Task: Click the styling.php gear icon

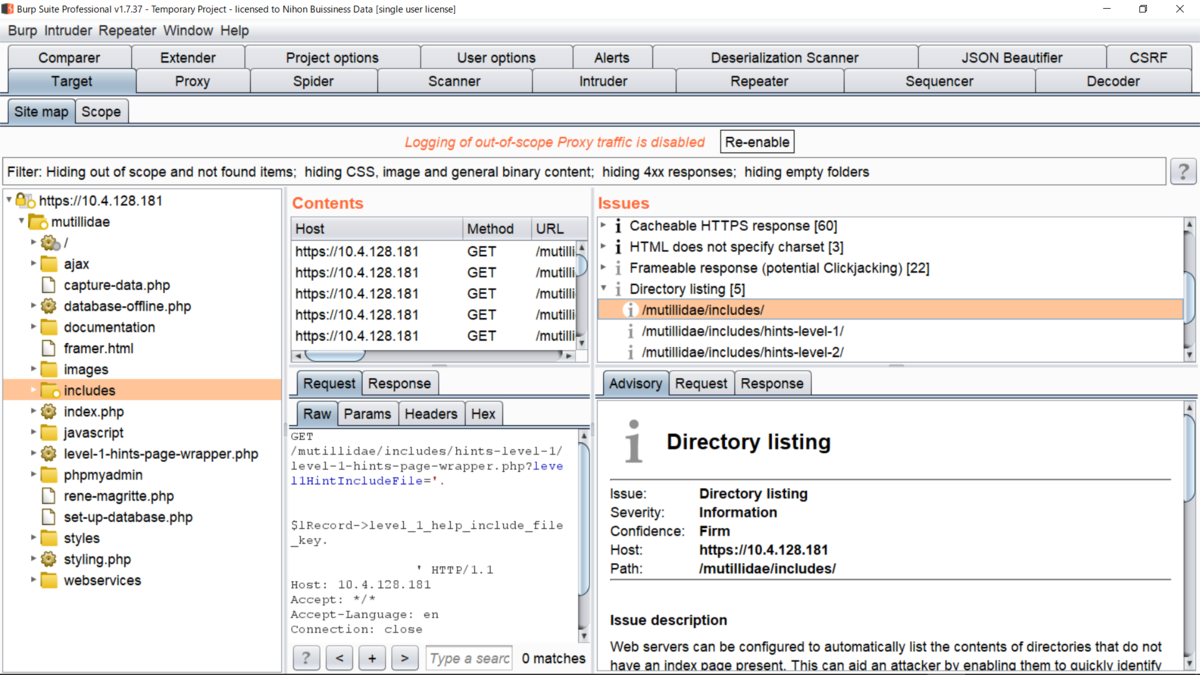Action: [48, 559]
